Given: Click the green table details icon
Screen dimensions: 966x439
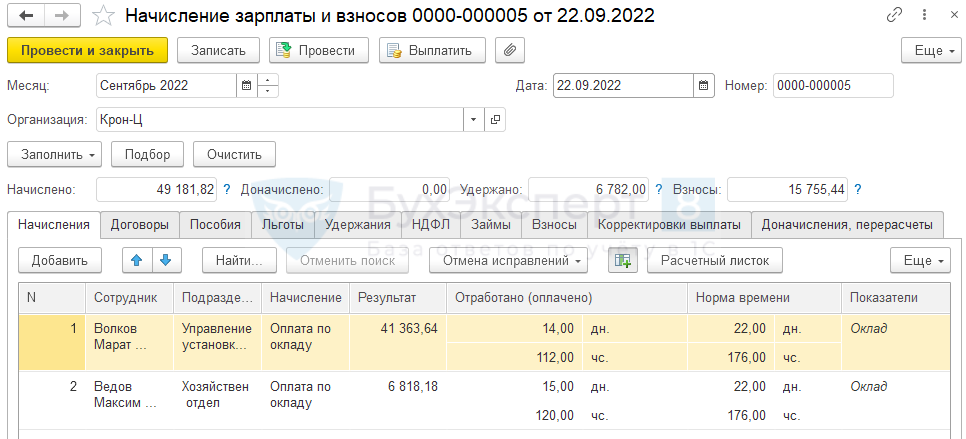Looking at the screenshot, I should click(623, 261).
